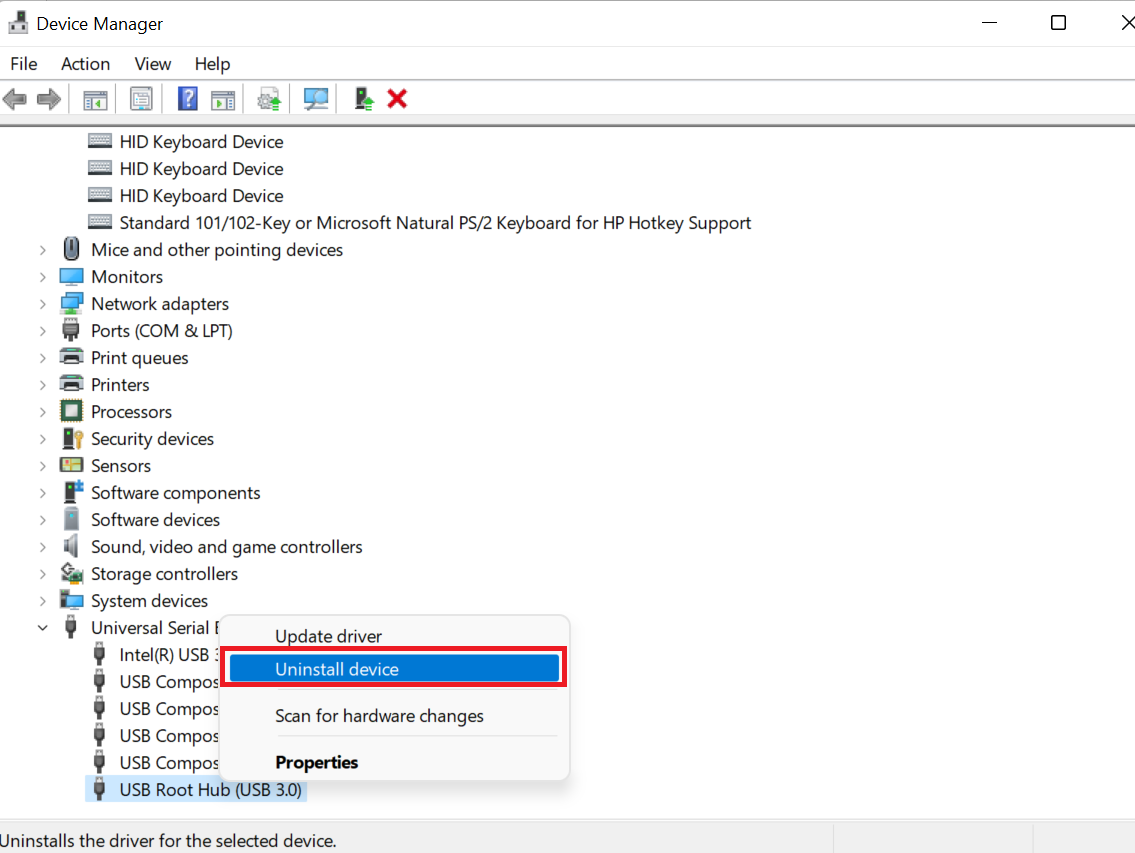Screen dimensions: 1135x853
Task: Expand the Software devices category
Action: click(43, 520)
